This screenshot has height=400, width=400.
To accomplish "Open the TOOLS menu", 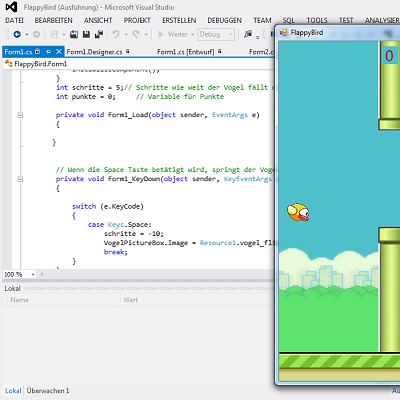I will (317, 20).
